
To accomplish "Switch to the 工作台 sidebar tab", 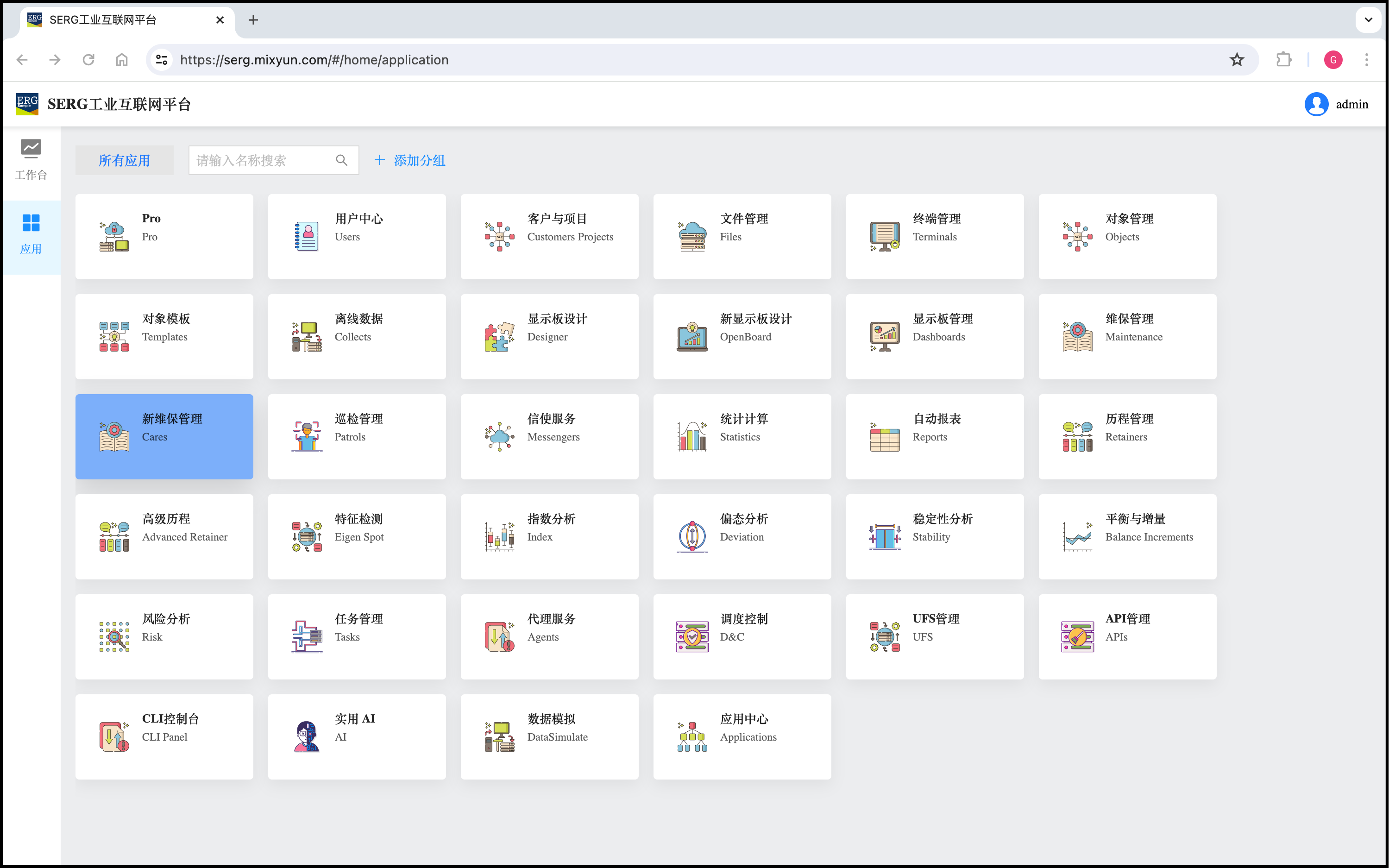I will click(31, 160).
